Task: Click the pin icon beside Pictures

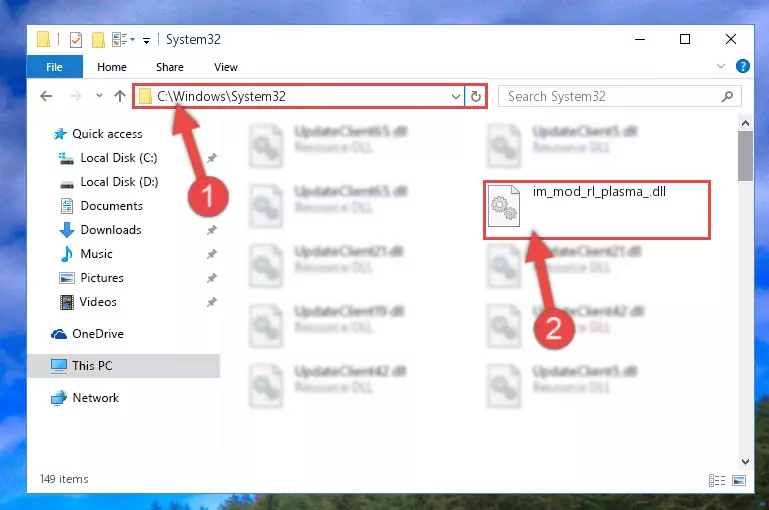Action: (x=211, y=278)
